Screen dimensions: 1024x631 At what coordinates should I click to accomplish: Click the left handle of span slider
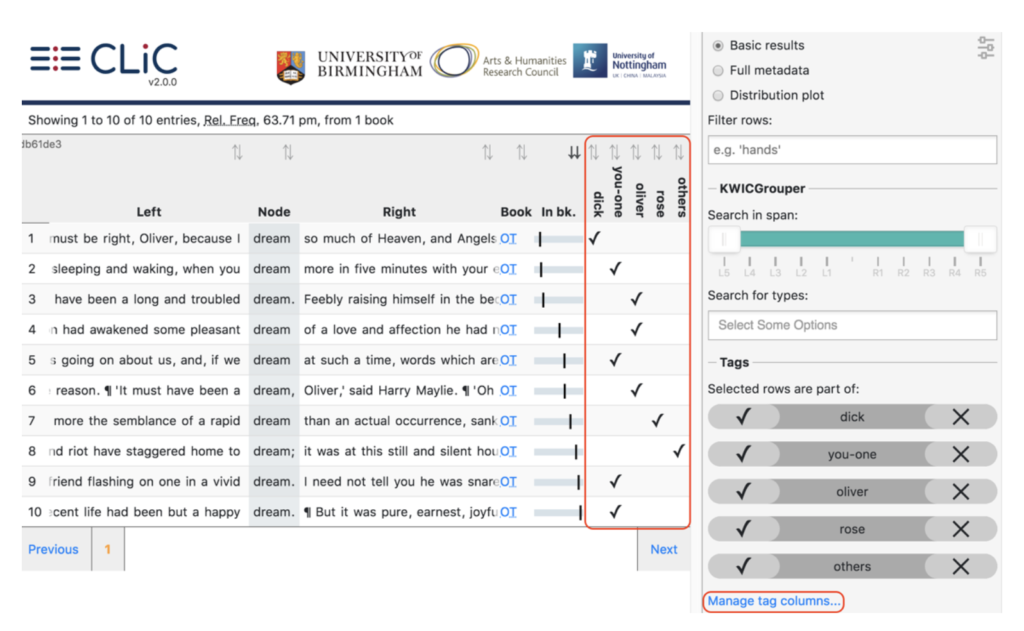point(725,239)
